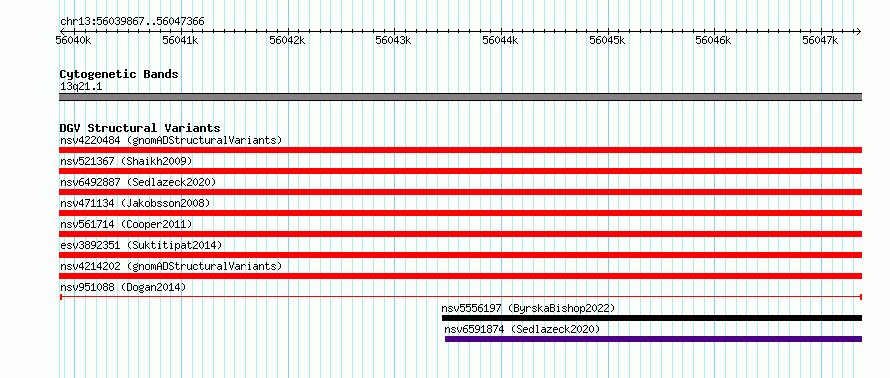Image resolution: width=890 pixels, height=378 pixels.
Task: Click the 56041k ruler tick label
Action: pos(180,40)
